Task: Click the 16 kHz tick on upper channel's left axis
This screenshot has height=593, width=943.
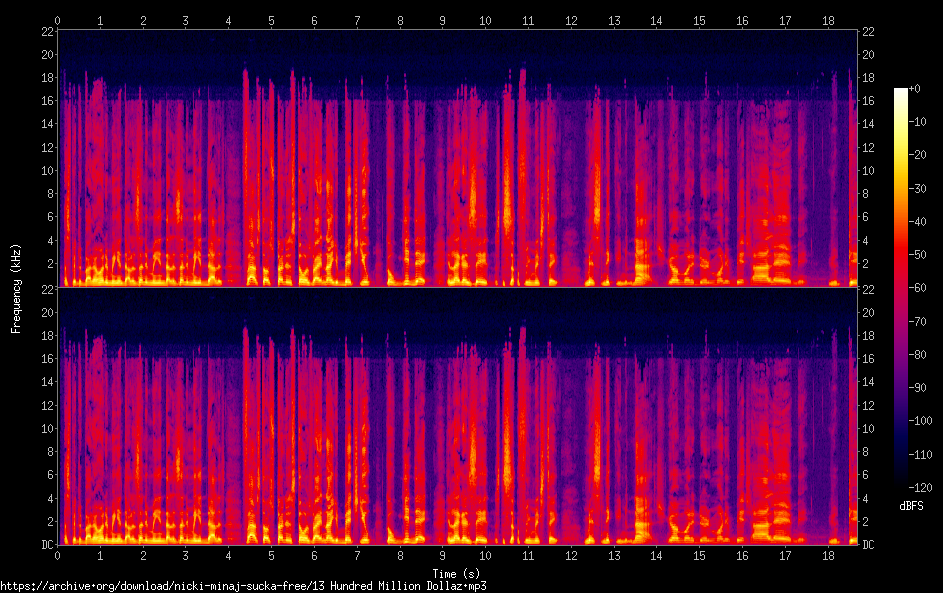Action: pos(46,100)
